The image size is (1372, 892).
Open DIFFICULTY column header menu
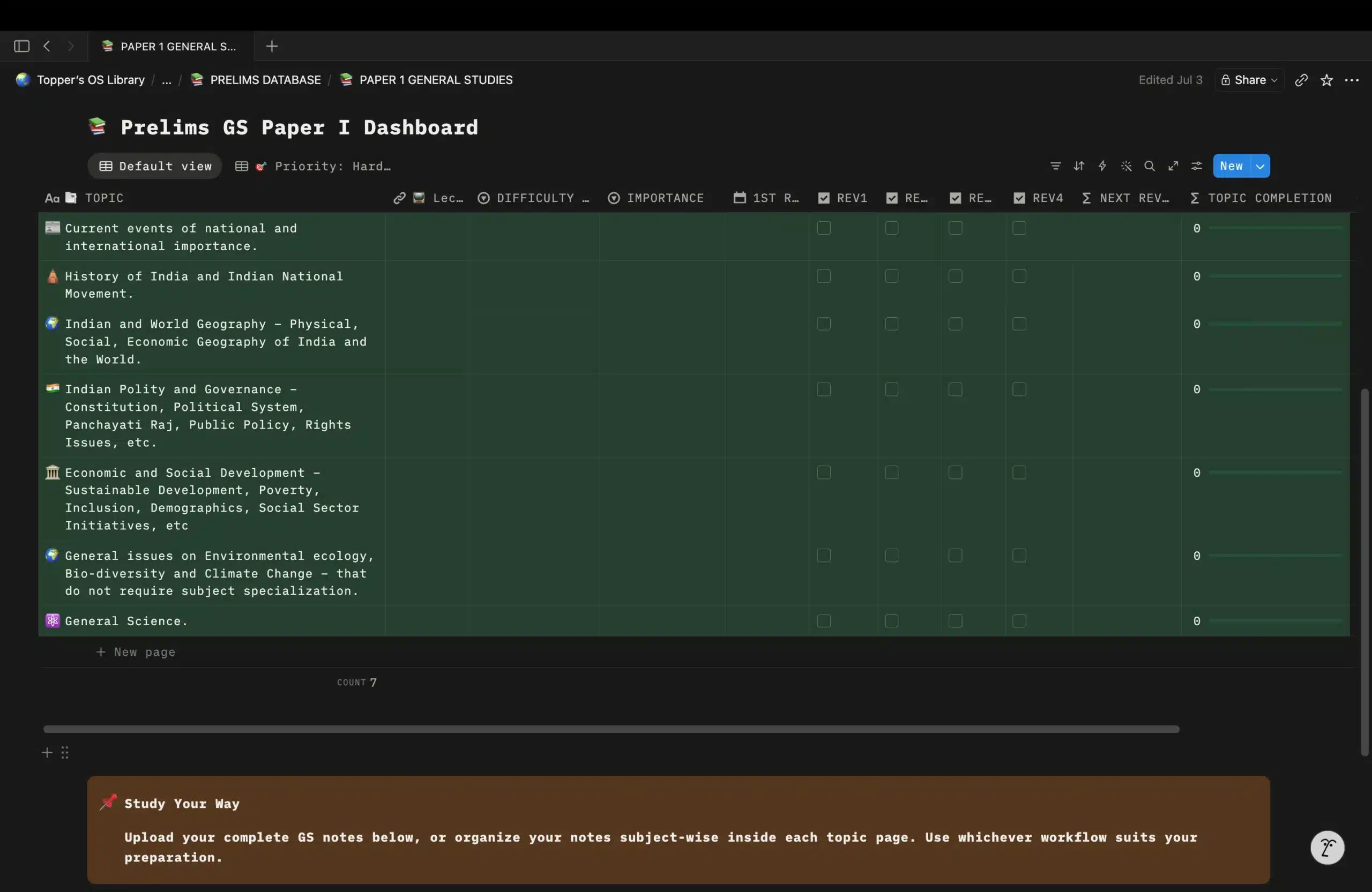point(533,198)
